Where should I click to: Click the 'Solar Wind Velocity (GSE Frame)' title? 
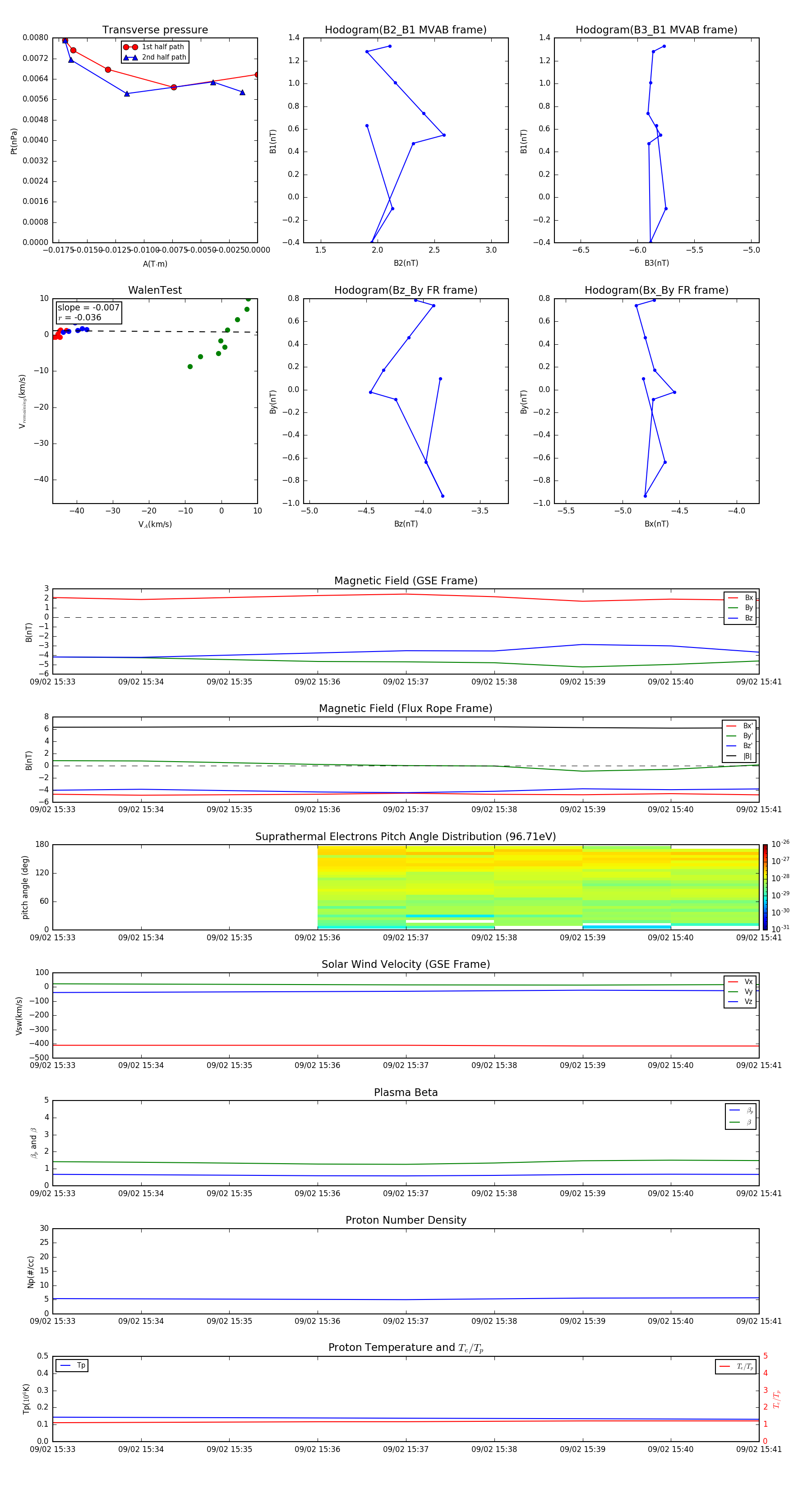[406, 964]
